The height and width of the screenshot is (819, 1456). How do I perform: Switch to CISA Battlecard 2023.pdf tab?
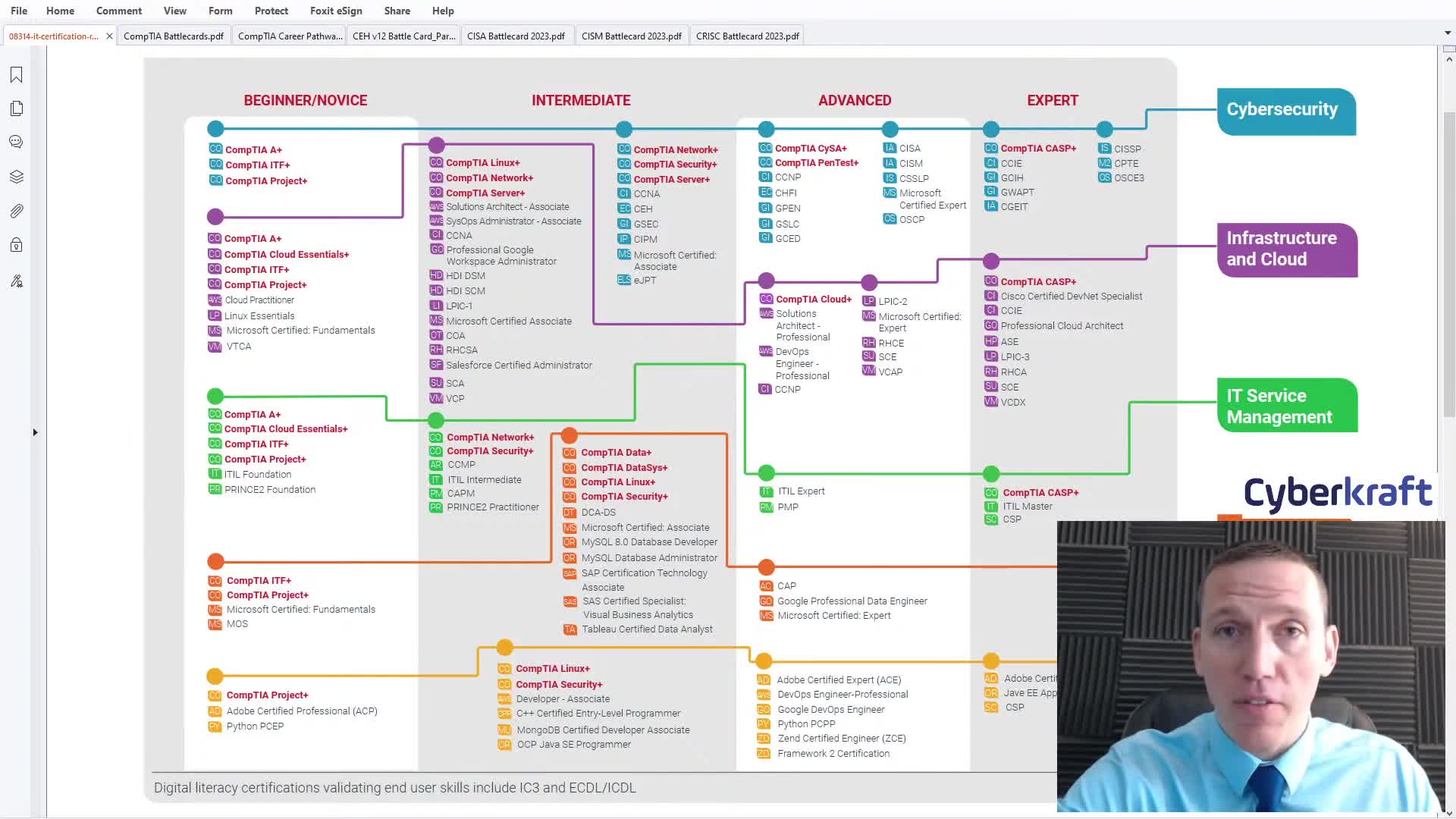click(x=516, y=36)
